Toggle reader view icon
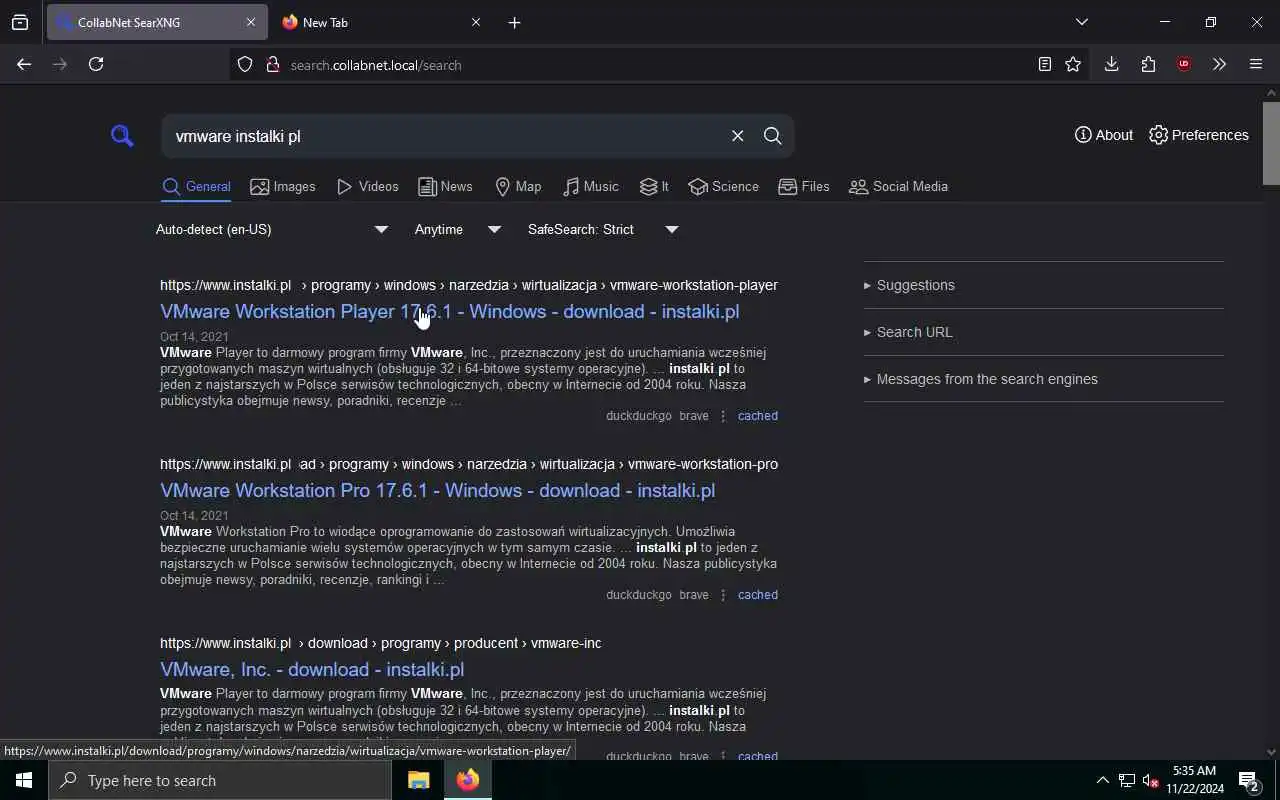 [x=1044, y=64]
